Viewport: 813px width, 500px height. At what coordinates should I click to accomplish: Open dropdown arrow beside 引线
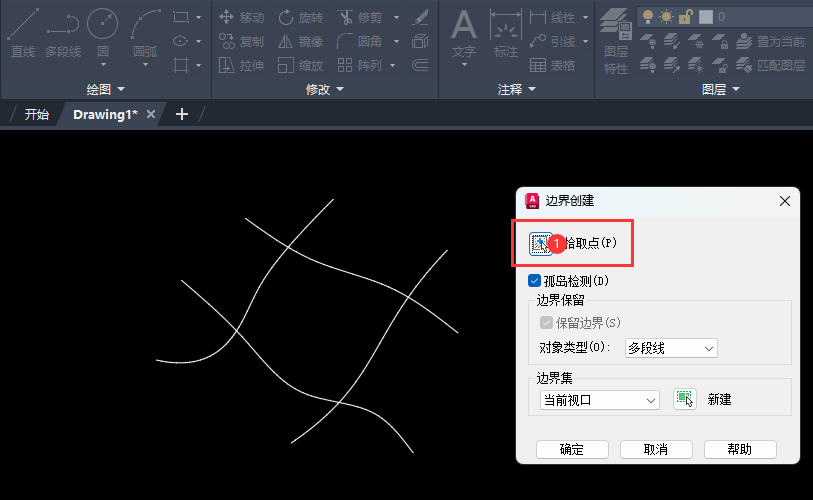click(x=585, y=41)
